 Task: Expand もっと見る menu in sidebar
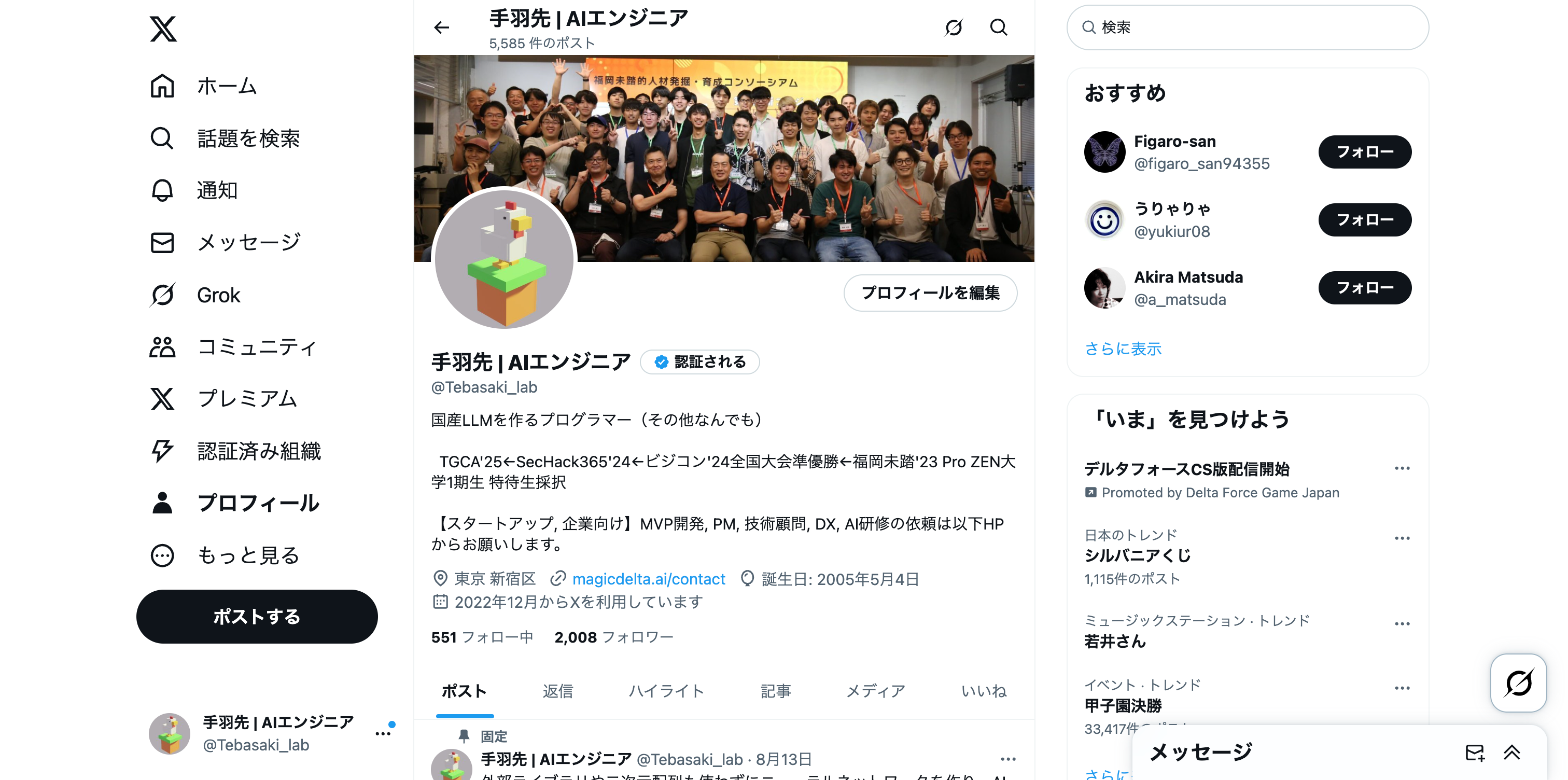(x=225, y=555)
